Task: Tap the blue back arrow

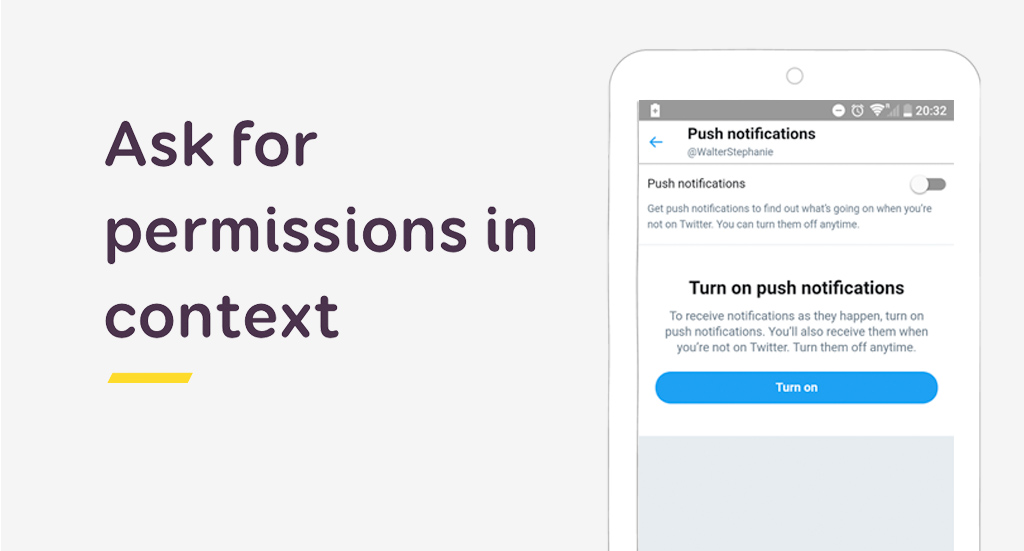Action: [656, 142]
